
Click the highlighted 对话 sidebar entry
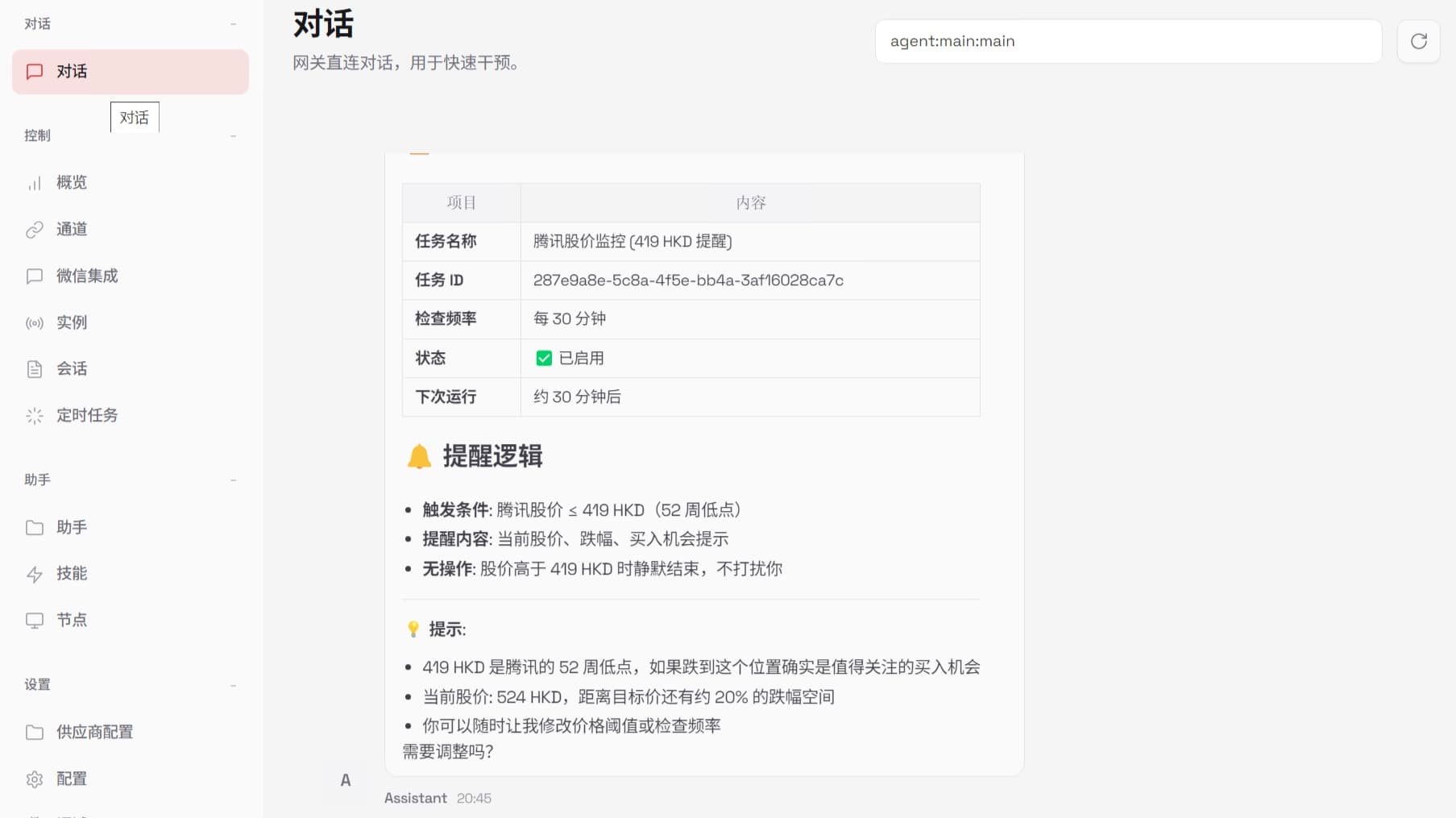(130, 72)
